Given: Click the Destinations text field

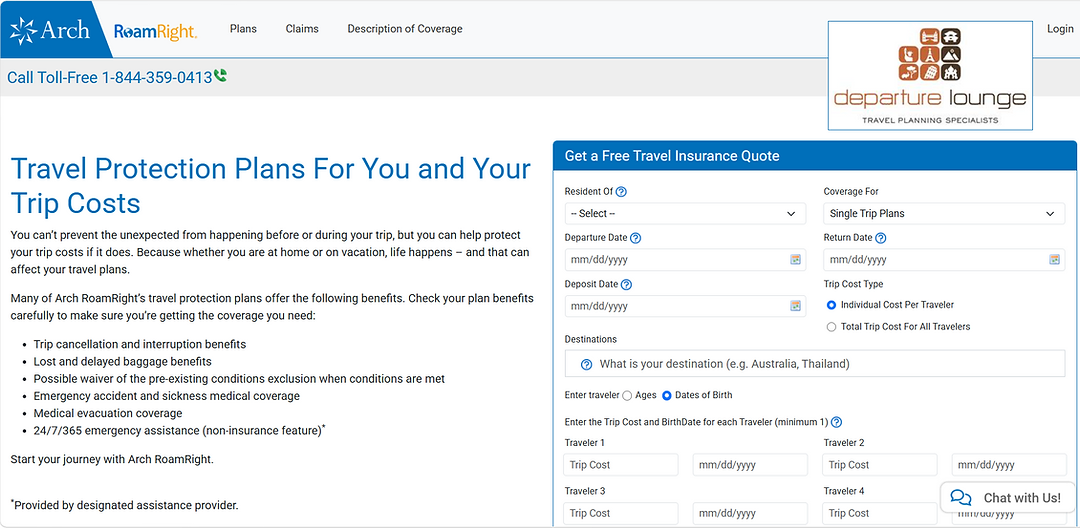Looking at the screenshot, I should click(x=815, y=364).
